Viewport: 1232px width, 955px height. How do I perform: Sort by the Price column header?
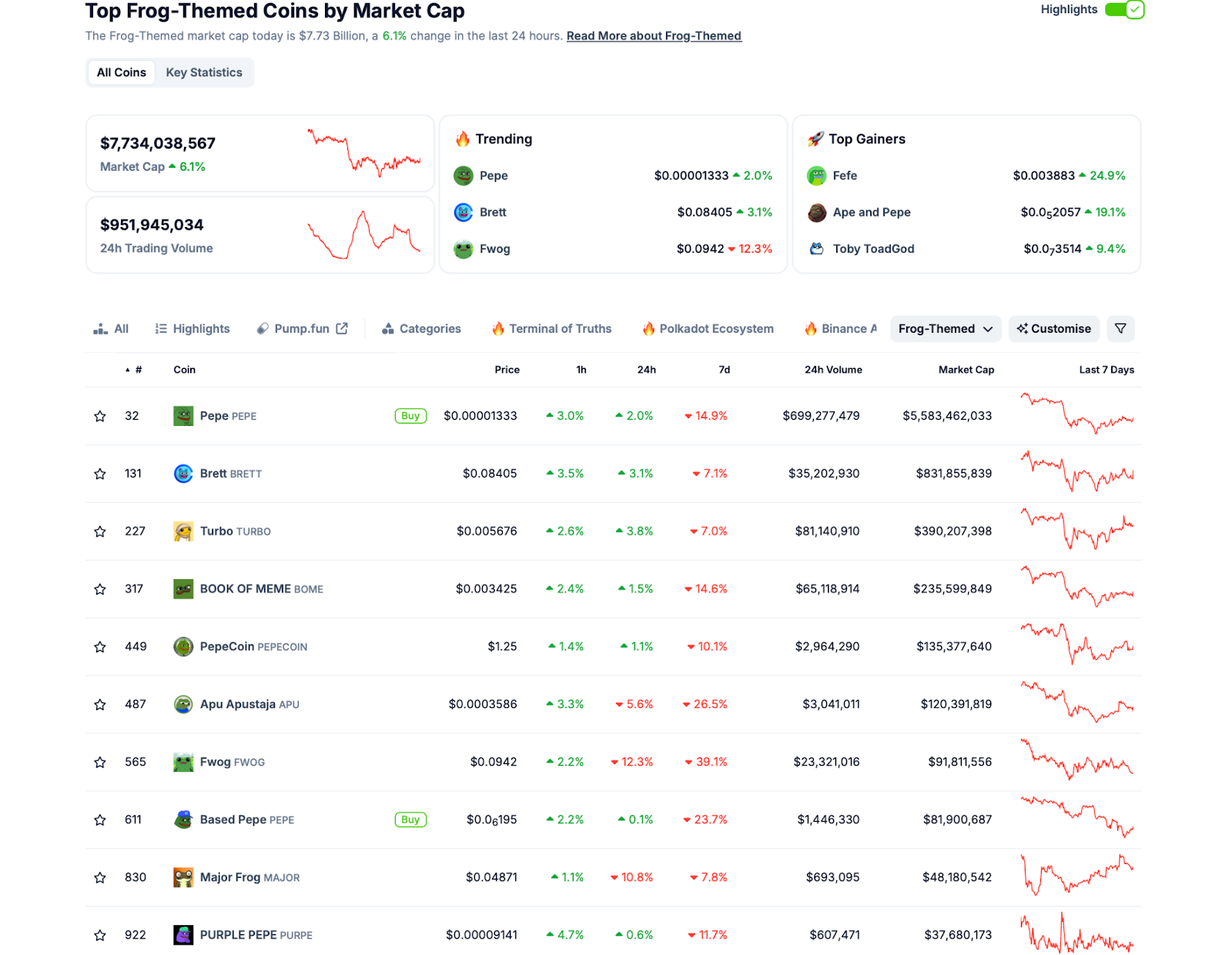507,370
